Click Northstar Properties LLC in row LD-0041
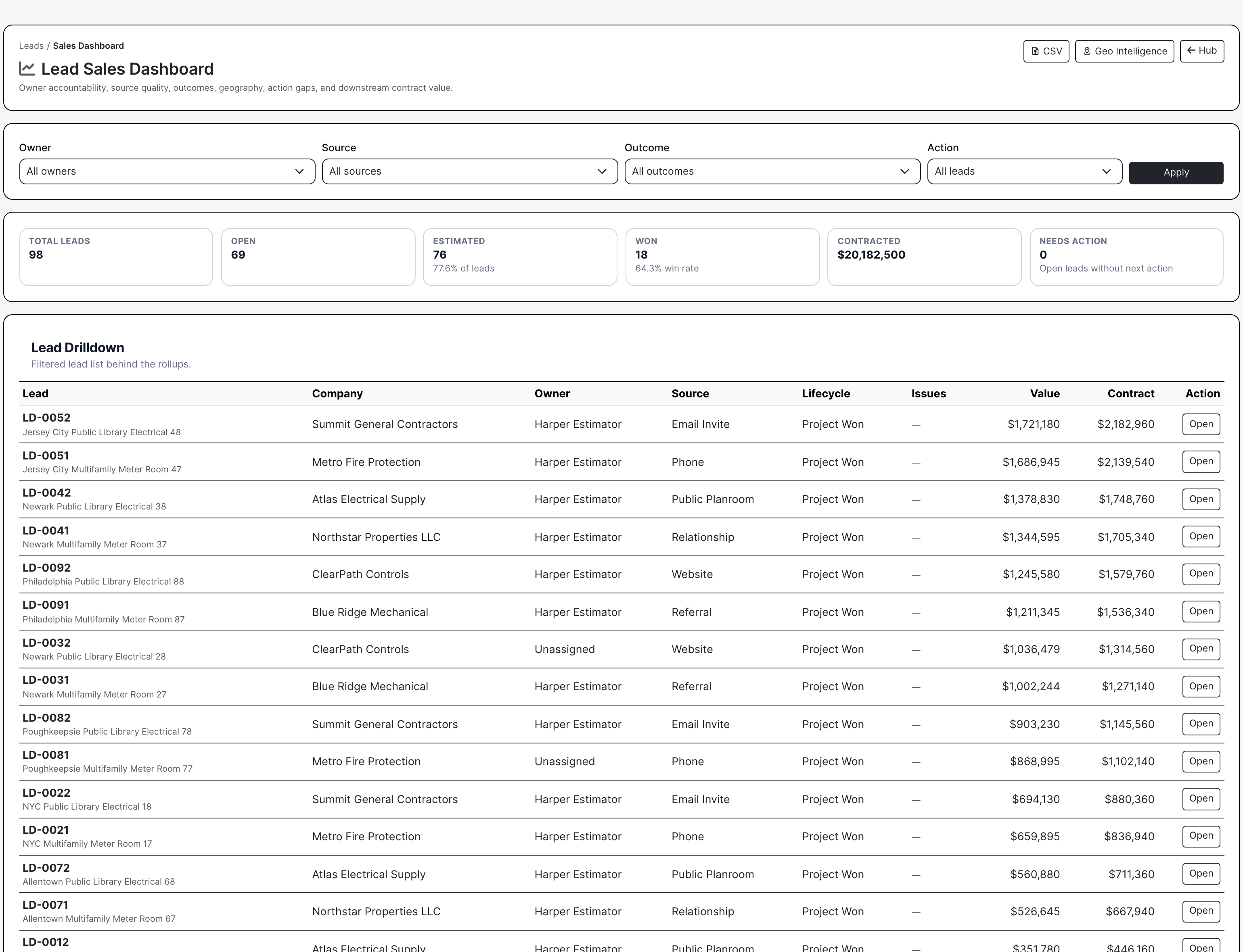The width and height of the screenshot is (1243, 952). [x=377, y=537]
